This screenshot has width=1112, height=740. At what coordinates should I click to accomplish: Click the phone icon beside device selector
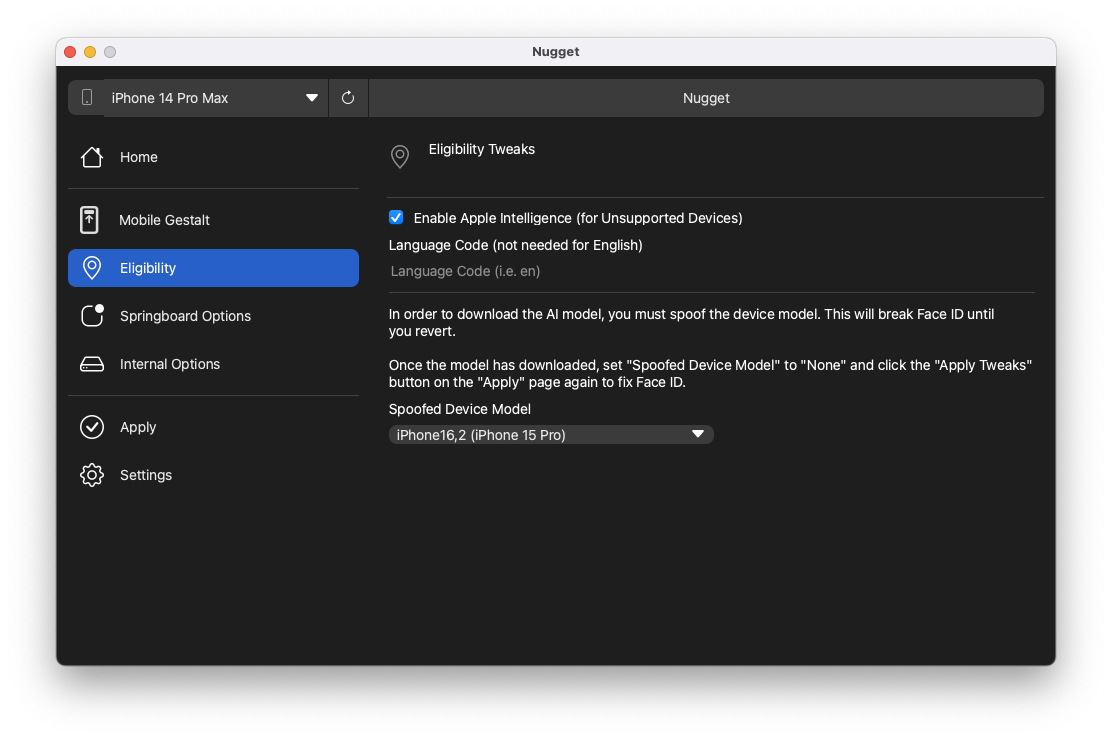pos(87,98)
